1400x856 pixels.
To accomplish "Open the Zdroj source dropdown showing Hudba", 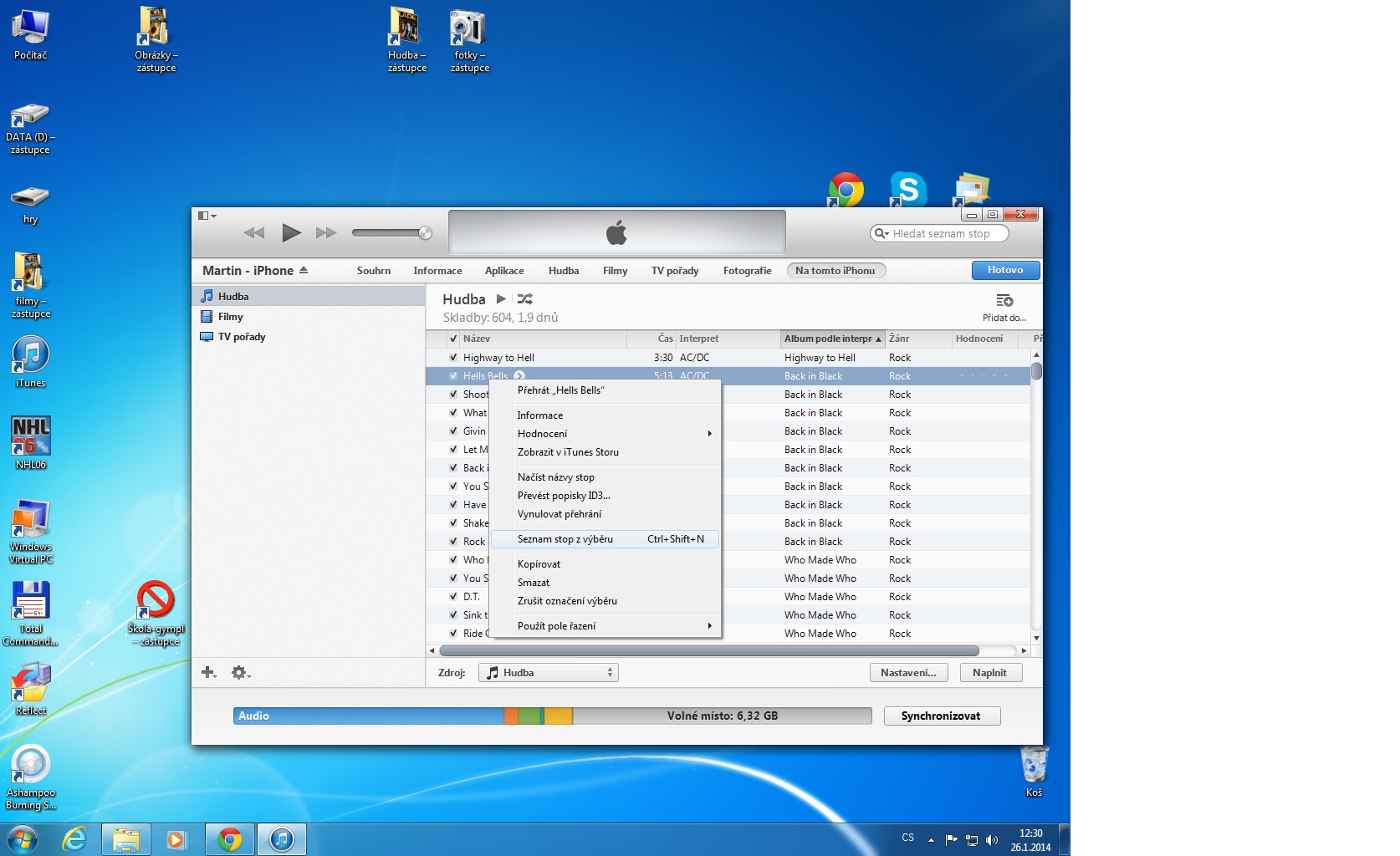I will (x=549, y=673).
